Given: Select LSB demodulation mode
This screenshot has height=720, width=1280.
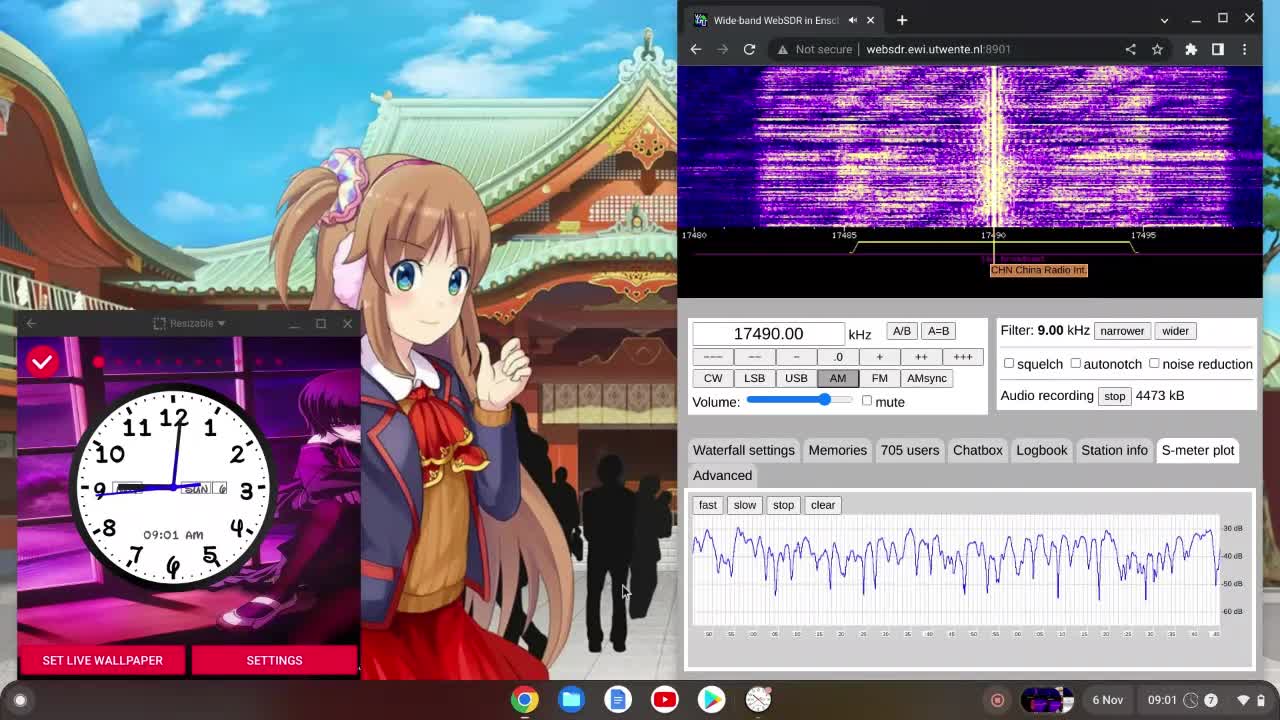Looking at the screenshot, I should 754,378.
